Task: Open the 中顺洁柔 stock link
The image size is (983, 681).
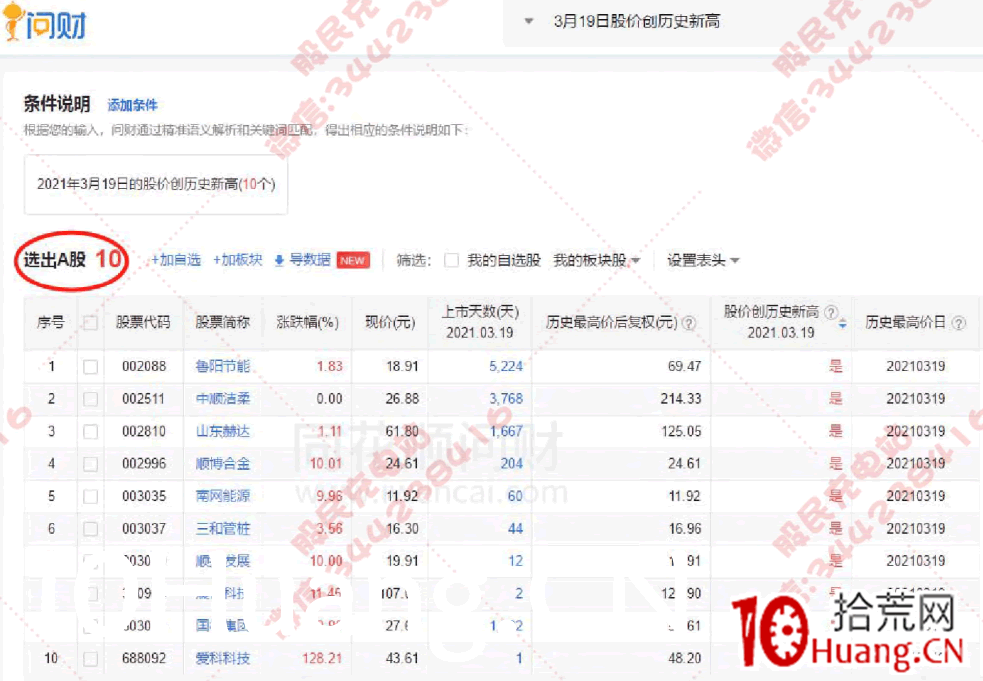Action: pyautogui.click(x=223, y=399)
